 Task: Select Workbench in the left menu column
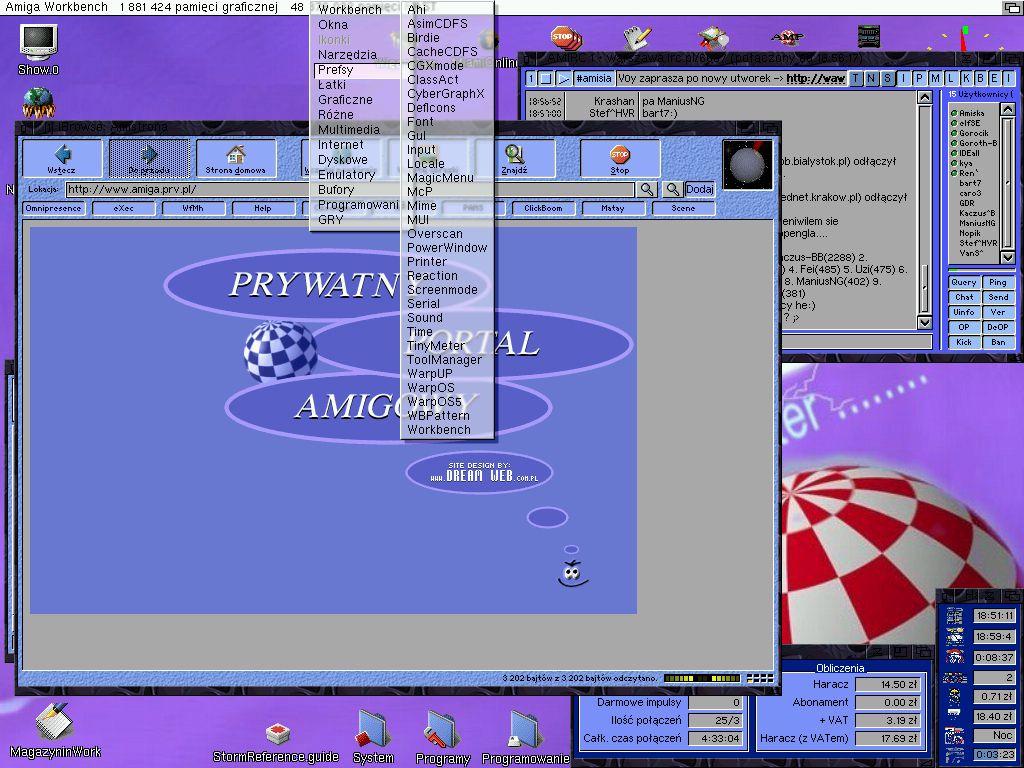pos(350,10)
